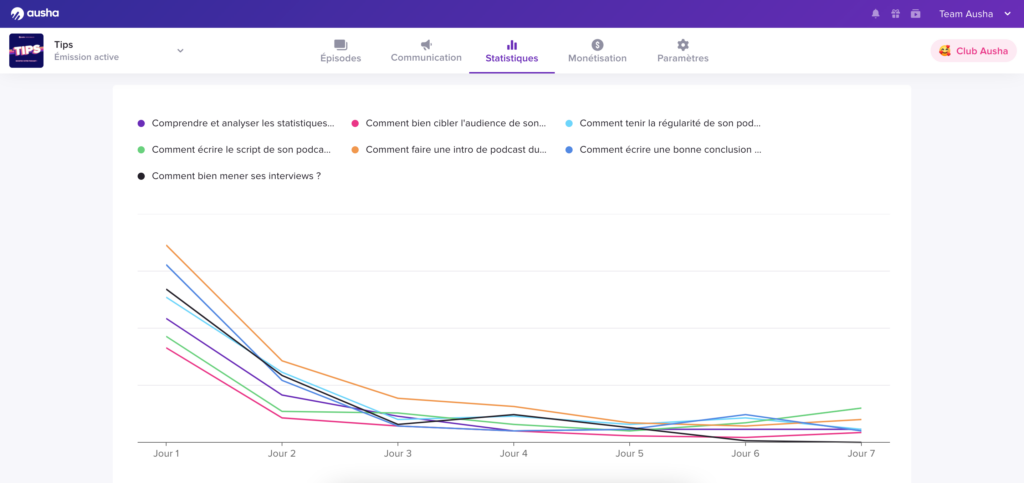This screenshot has height=483, width=1024.
Task: Click the 'Jour 7' axis label
Action: 861,454
